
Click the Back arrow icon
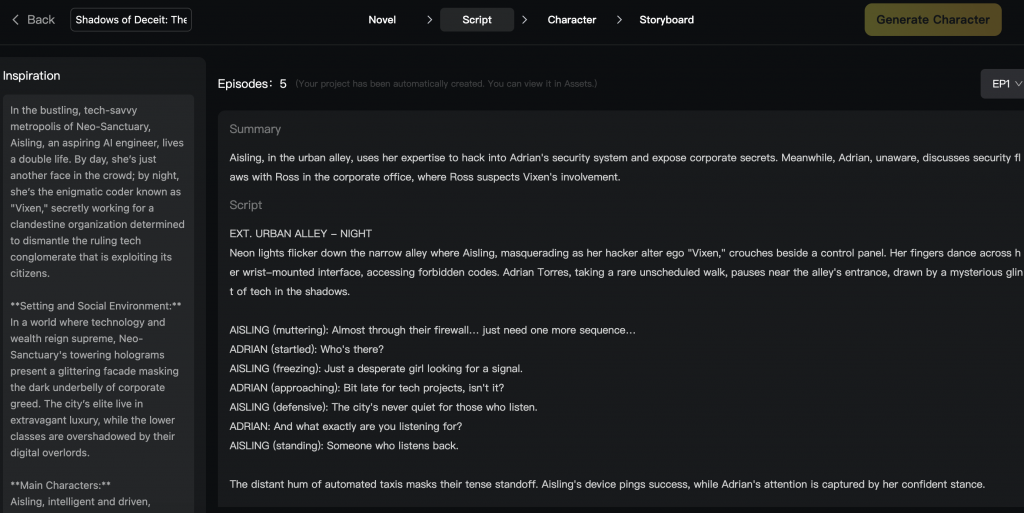(x=15, y=20)
